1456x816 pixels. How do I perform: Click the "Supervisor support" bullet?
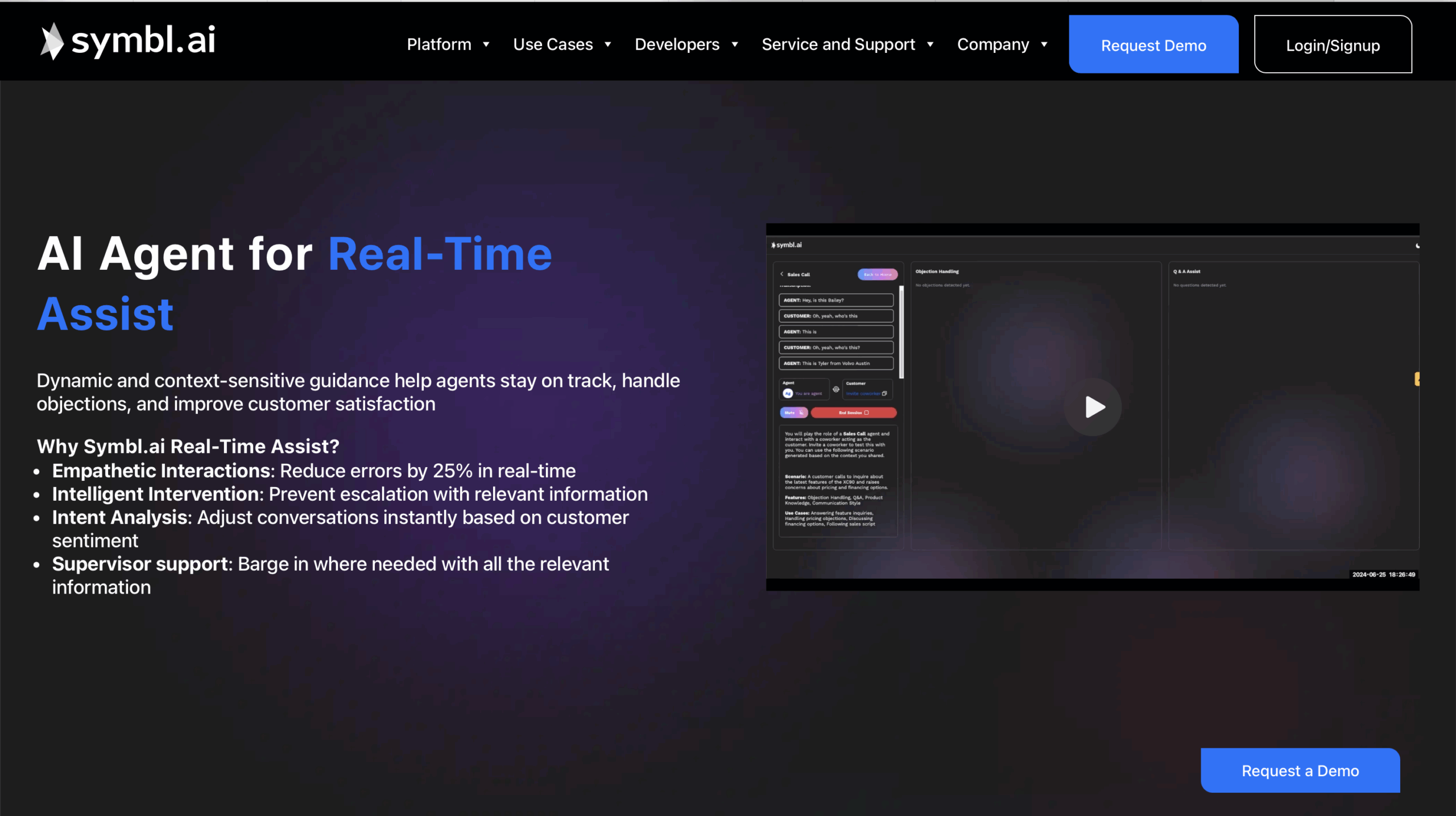click(x=330, y=576)
